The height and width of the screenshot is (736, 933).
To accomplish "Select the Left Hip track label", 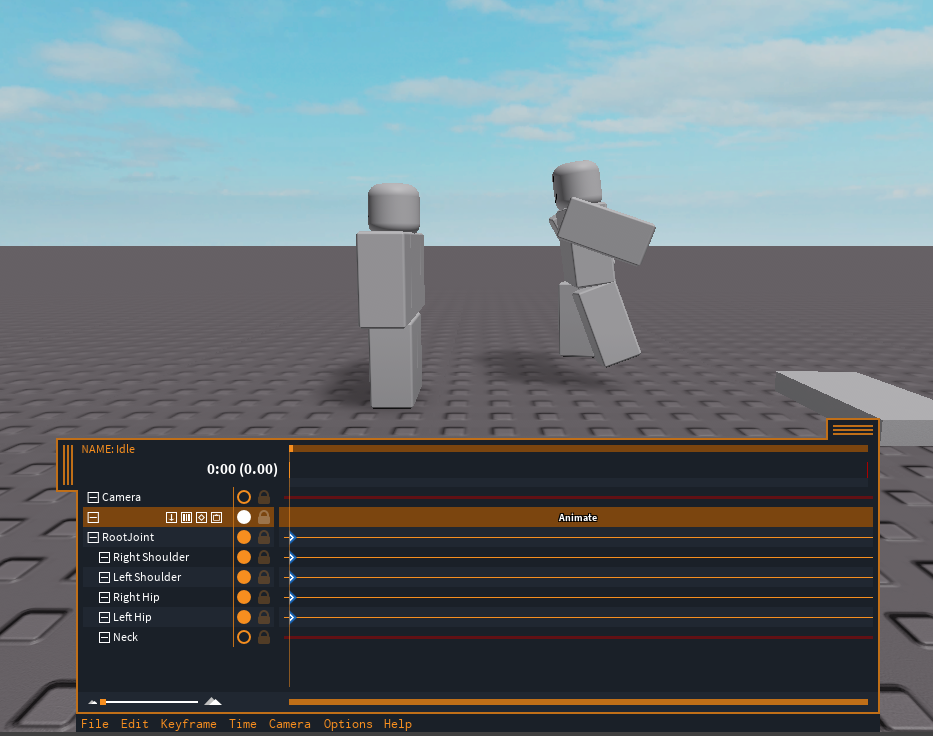I will coord(132,617).
